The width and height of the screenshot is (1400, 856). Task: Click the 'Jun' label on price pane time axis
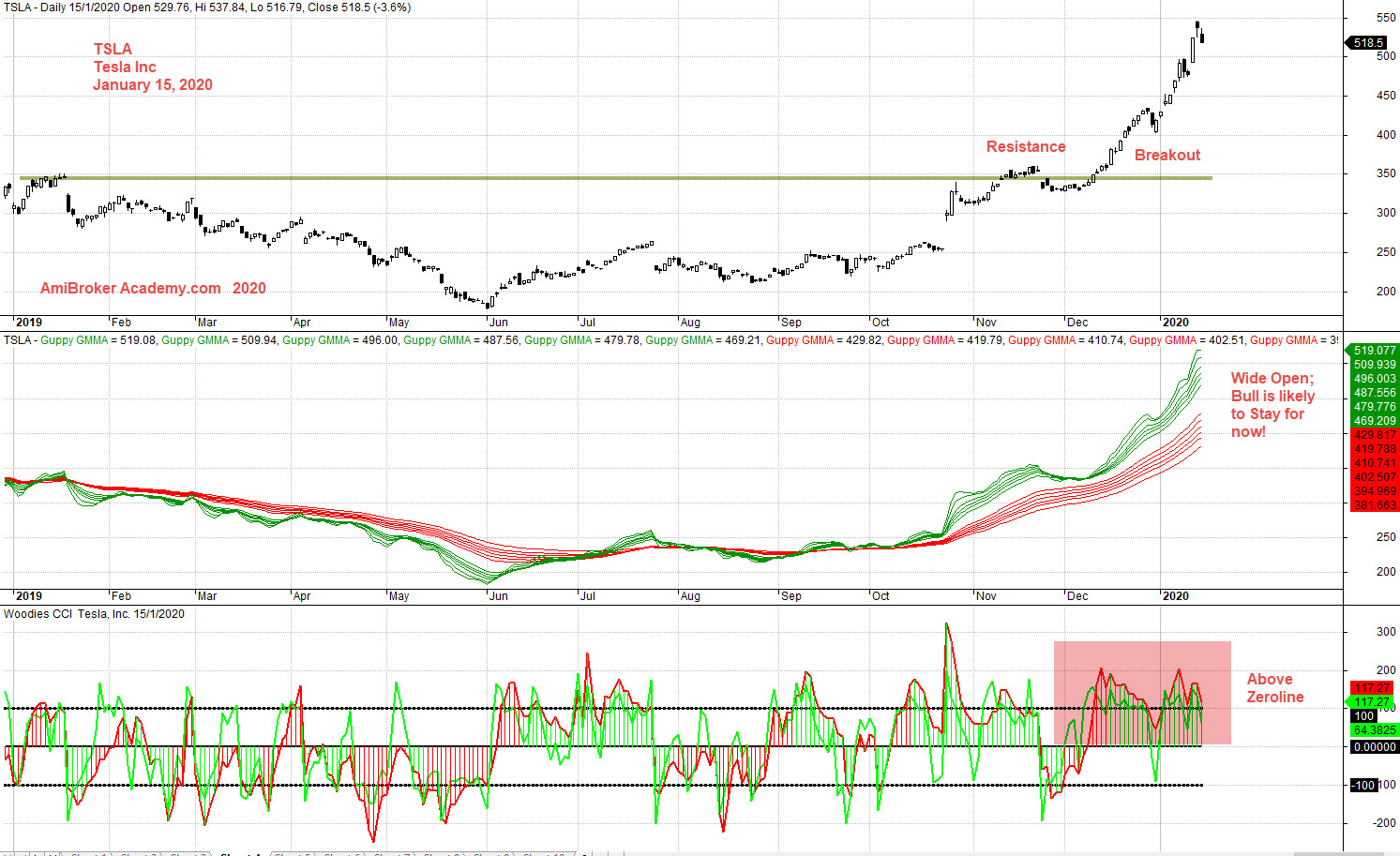tap(499, 322)
